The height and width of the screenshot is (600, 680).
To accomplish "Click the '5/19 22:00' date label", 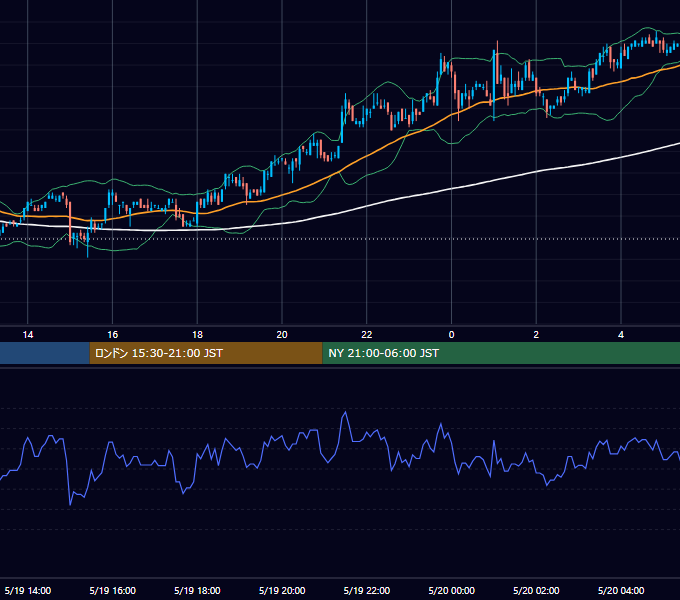I will 367,590.
